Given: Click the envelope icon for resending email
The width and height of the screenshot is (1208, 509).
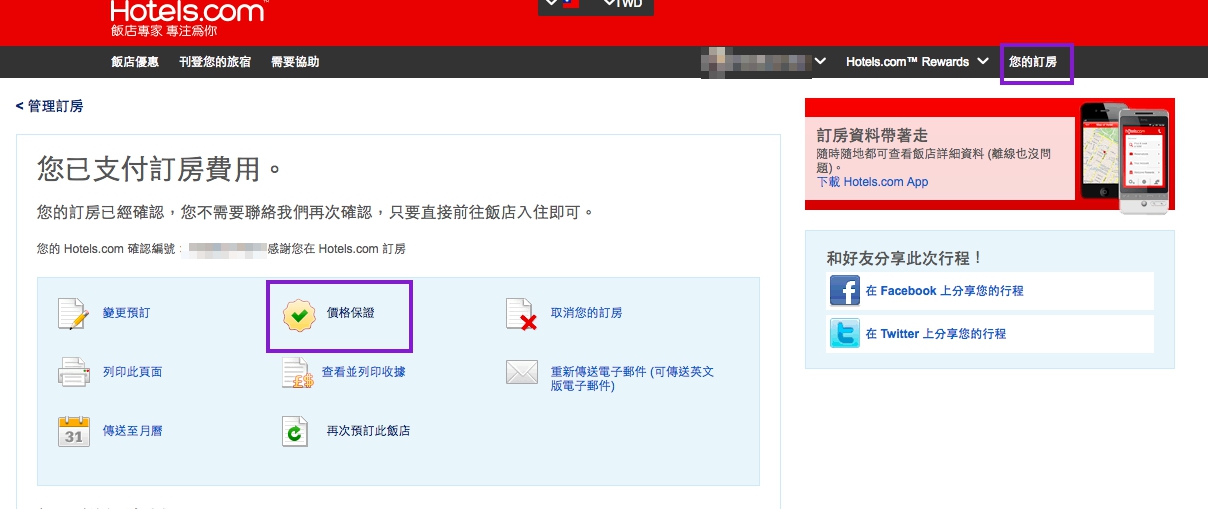Looking at the screenshot, I should coord(522,372).
